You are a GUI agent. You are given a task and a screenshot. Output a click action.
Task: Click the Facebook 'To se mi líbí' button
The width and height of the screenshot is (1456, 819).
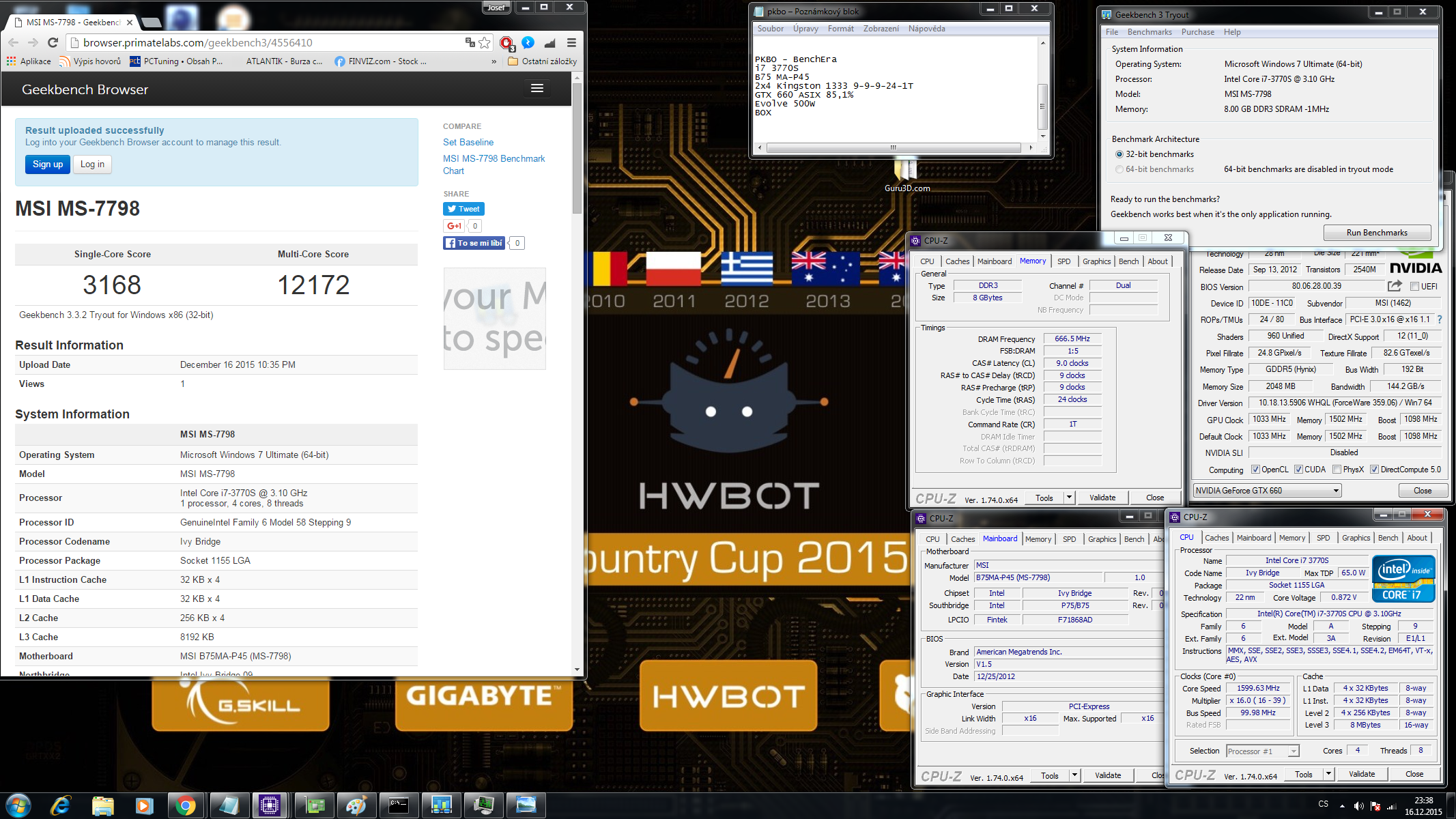click(x=474, y=243)
